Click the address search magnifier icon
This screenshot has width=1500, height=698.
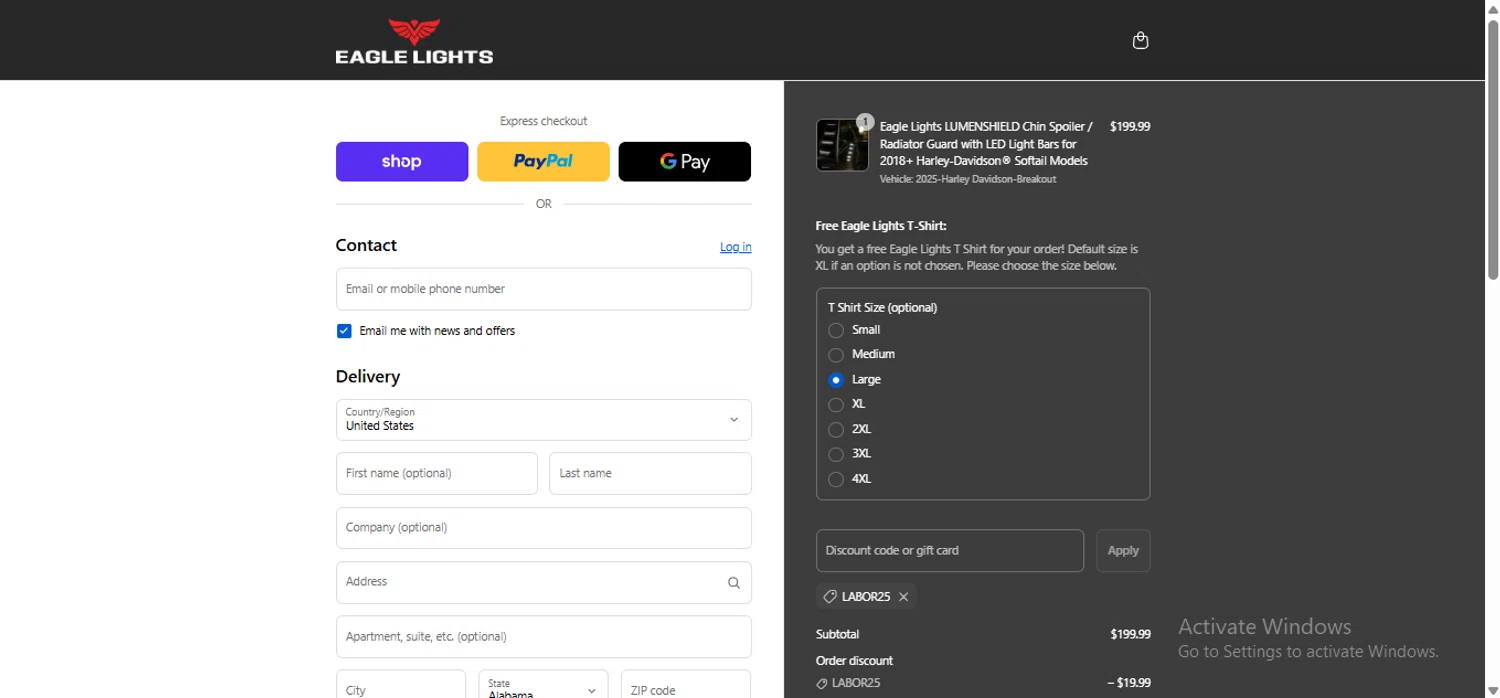click(x=734, y=583)
